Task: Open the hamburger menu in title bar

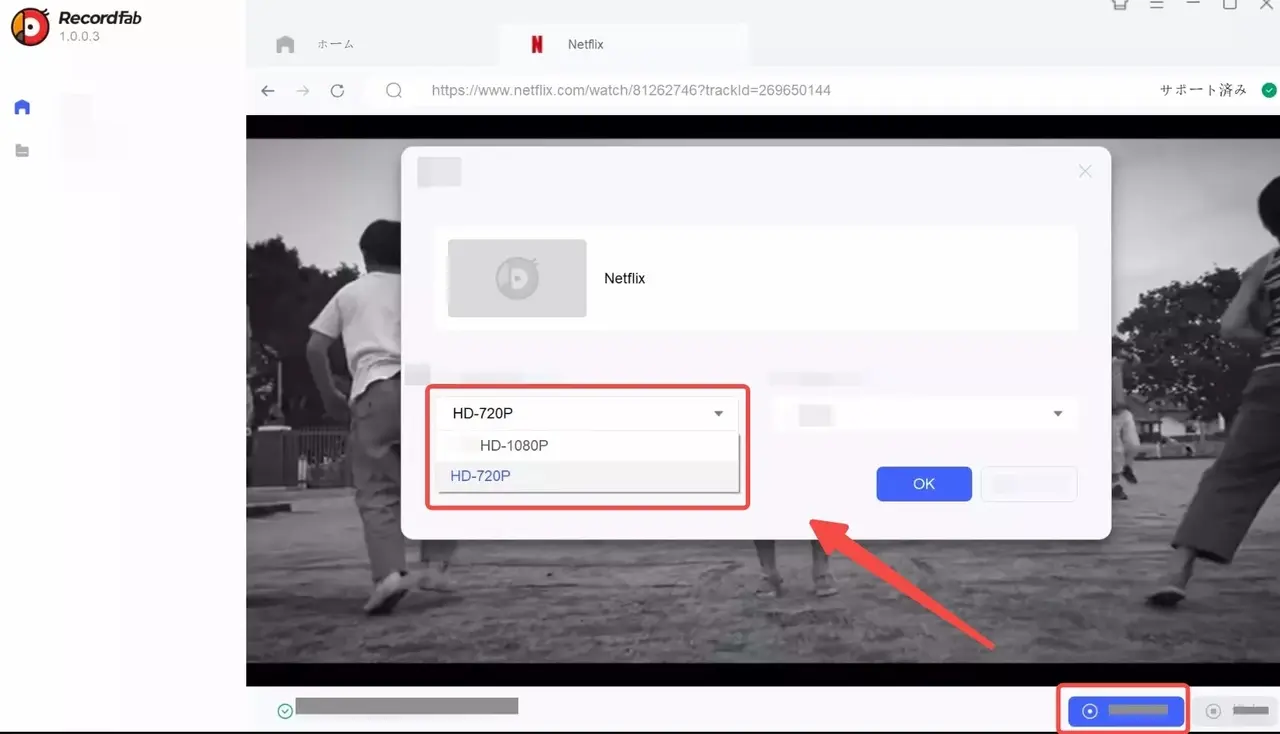Action: coord(1157,4)
